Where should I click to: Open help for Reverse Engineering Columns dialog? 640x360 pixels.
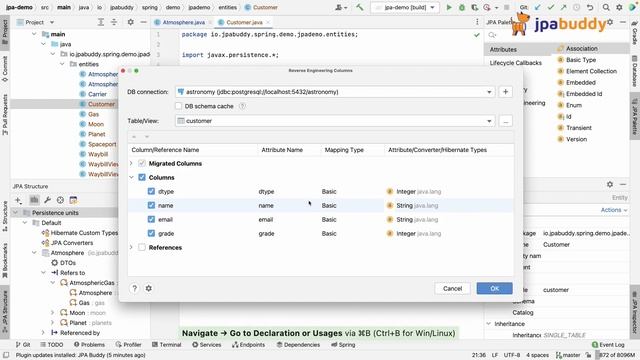click(134, 288)
